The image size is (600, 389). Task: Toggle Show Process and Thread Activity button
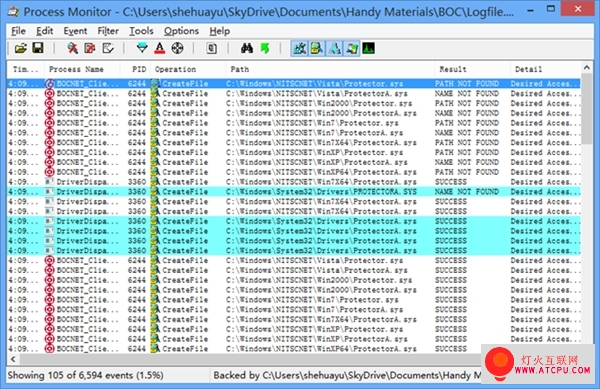coord(351,49)
